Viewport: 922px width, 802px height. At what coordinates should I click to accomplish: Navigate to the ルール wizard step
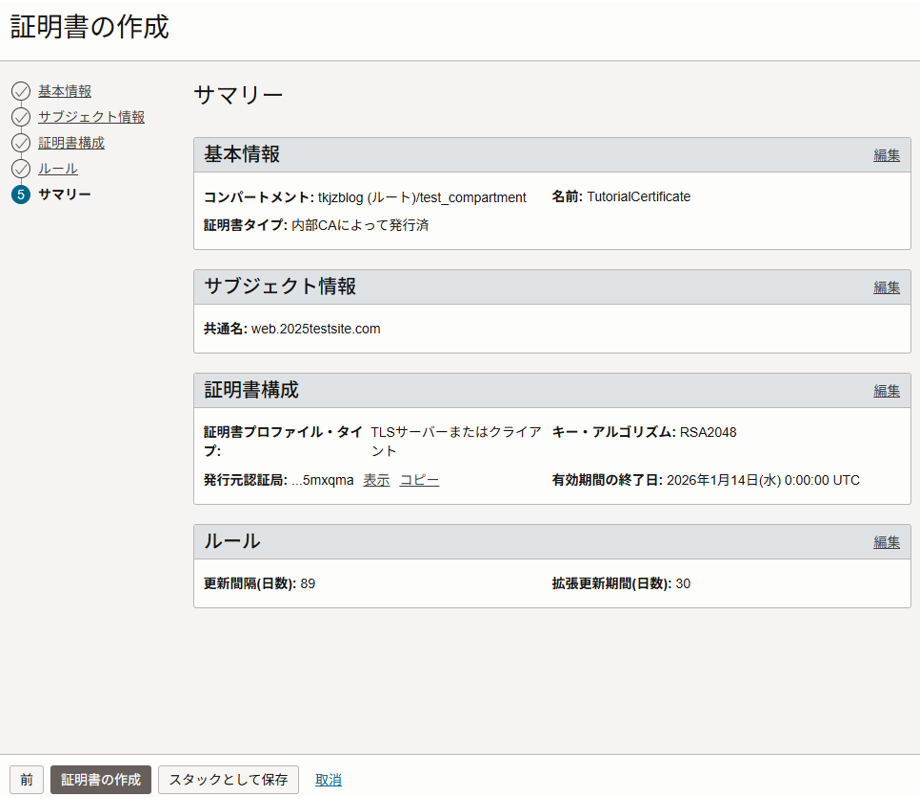pos(58,169)
